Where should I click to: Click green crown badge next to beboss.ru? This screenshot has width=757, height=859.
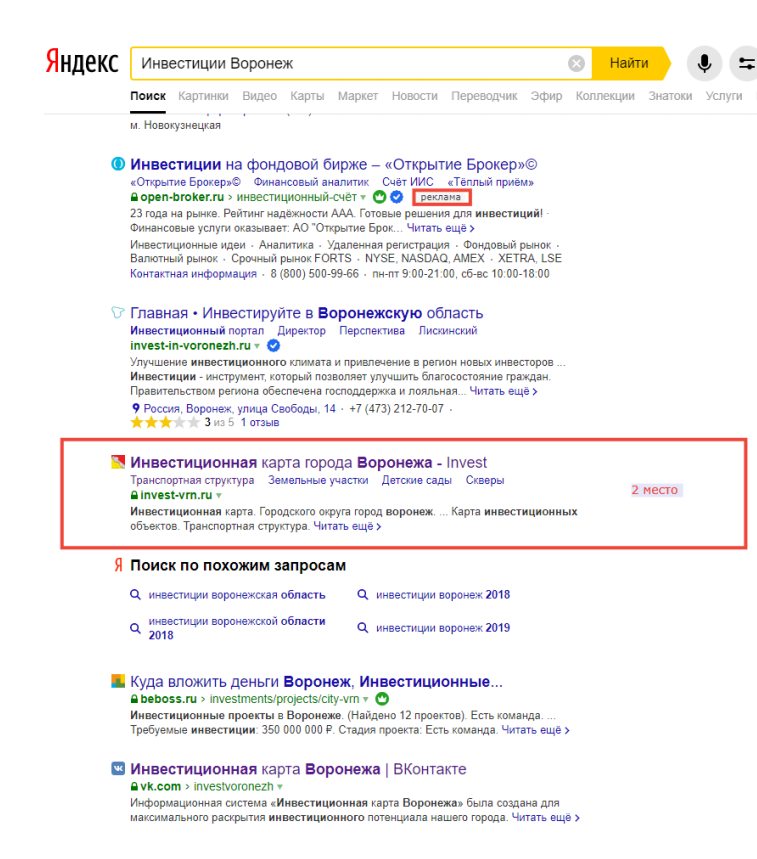coord(382,698)
